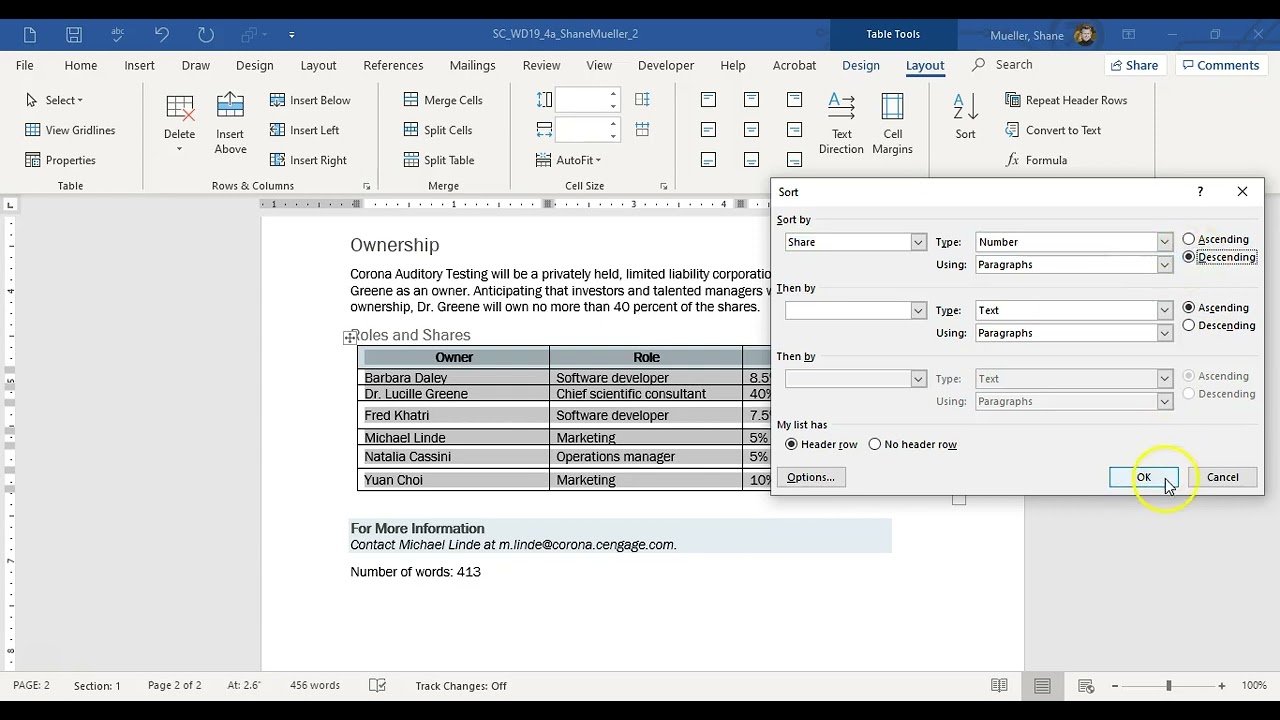Open the Customize Quick Access Toolbar arrow

coord(292,34)
